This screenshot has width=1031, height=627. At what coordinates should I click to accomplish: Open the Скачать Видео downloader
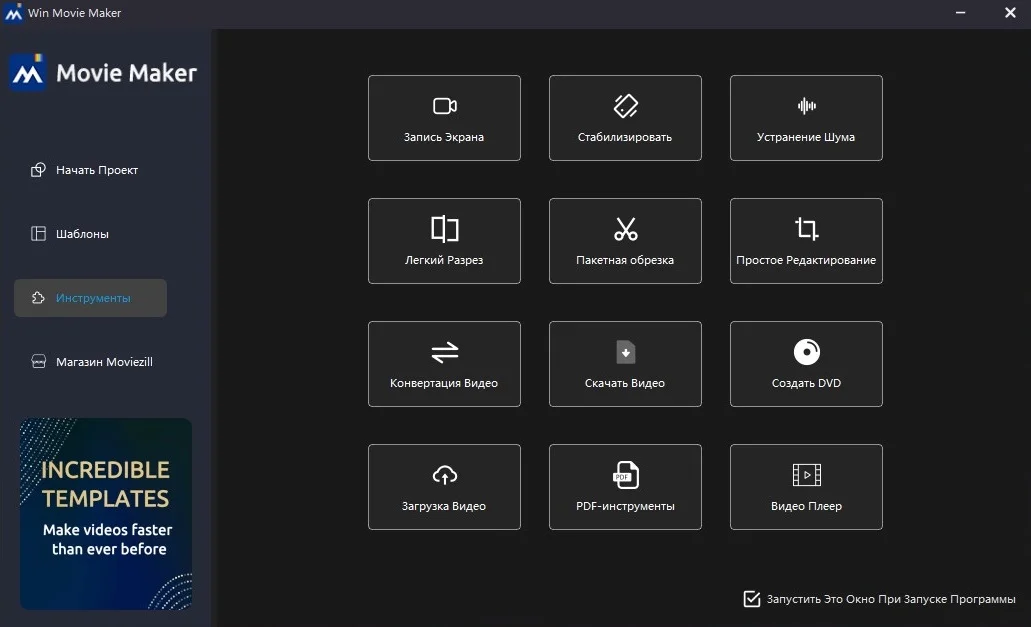[x=625, y=363]
